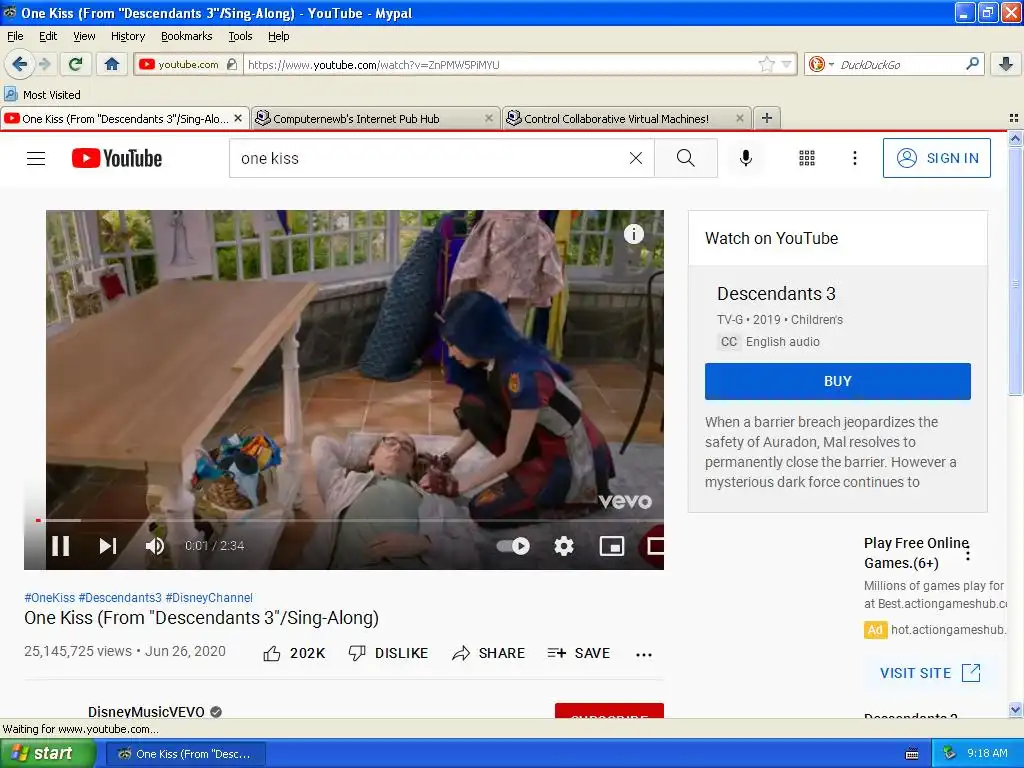SAVE the video to a playlist

coord(579,653)
